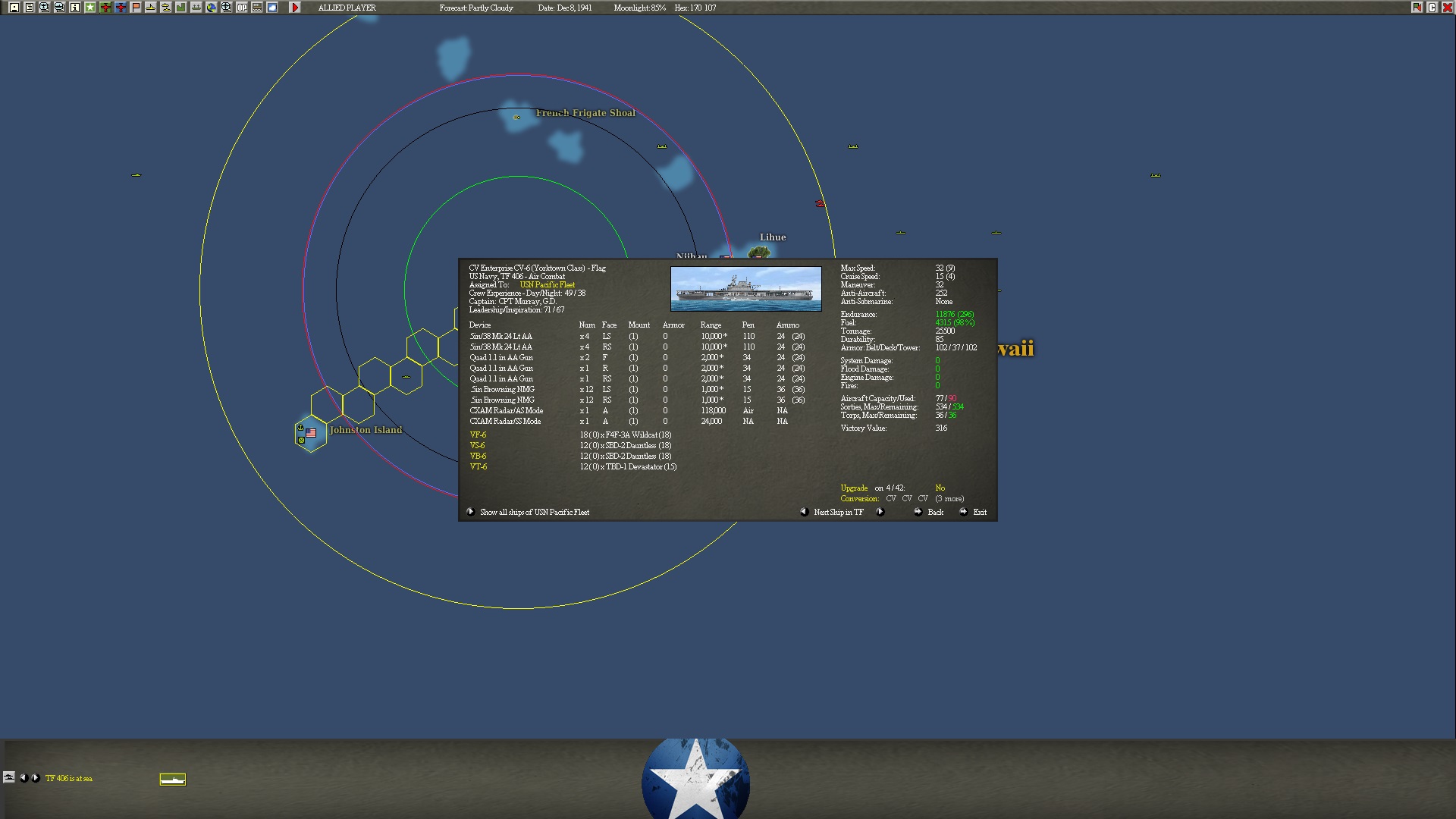Toggle the red plane on green icon
Screen dimensions: 1456x819
105,8
